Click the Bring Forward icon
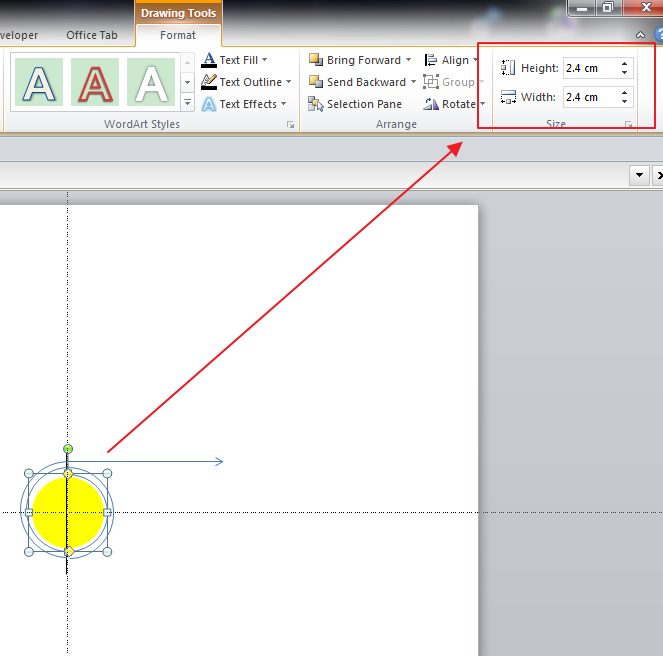The height and width of the screenshot is (656, 663). (316, 60)
